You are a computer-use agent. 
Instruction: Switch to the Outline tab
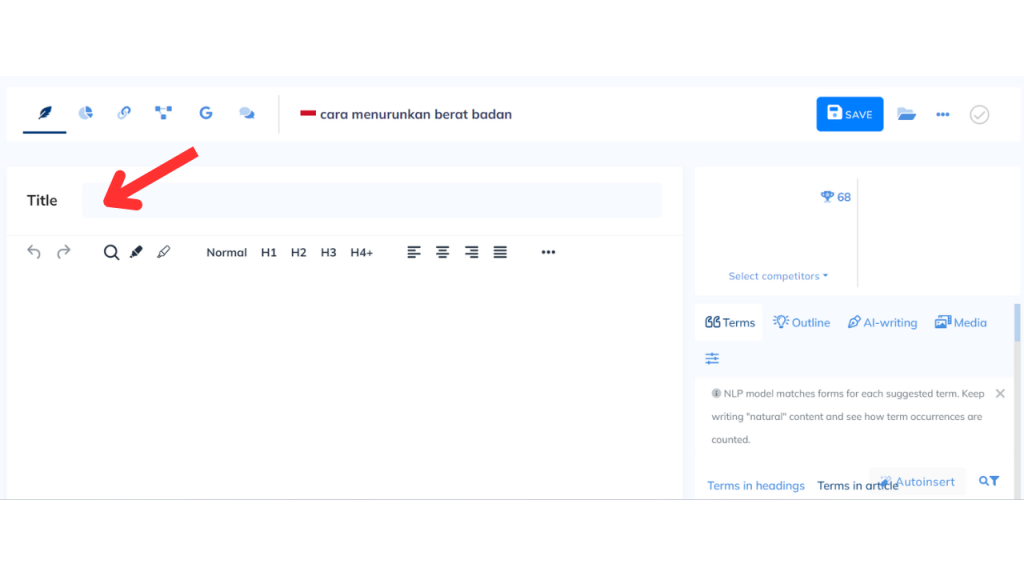tap(801, 322)
